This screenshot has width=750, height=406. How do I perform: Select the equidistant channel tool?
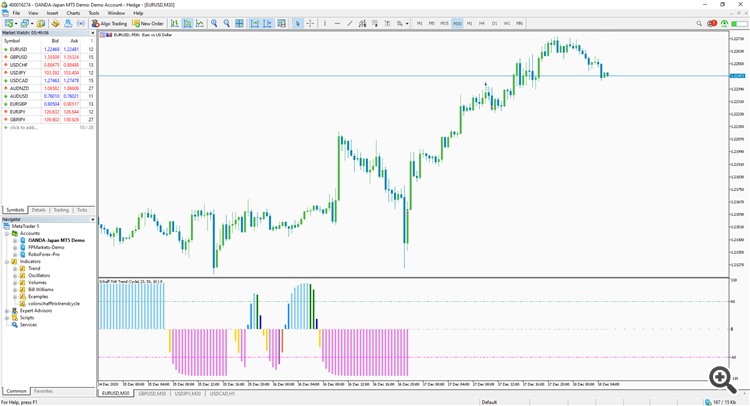click(363, 23)
